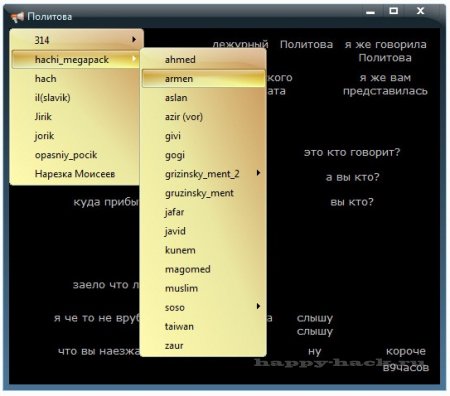
Task: Play the phrase 'а вы кто?'
Action: coord(353,177)
